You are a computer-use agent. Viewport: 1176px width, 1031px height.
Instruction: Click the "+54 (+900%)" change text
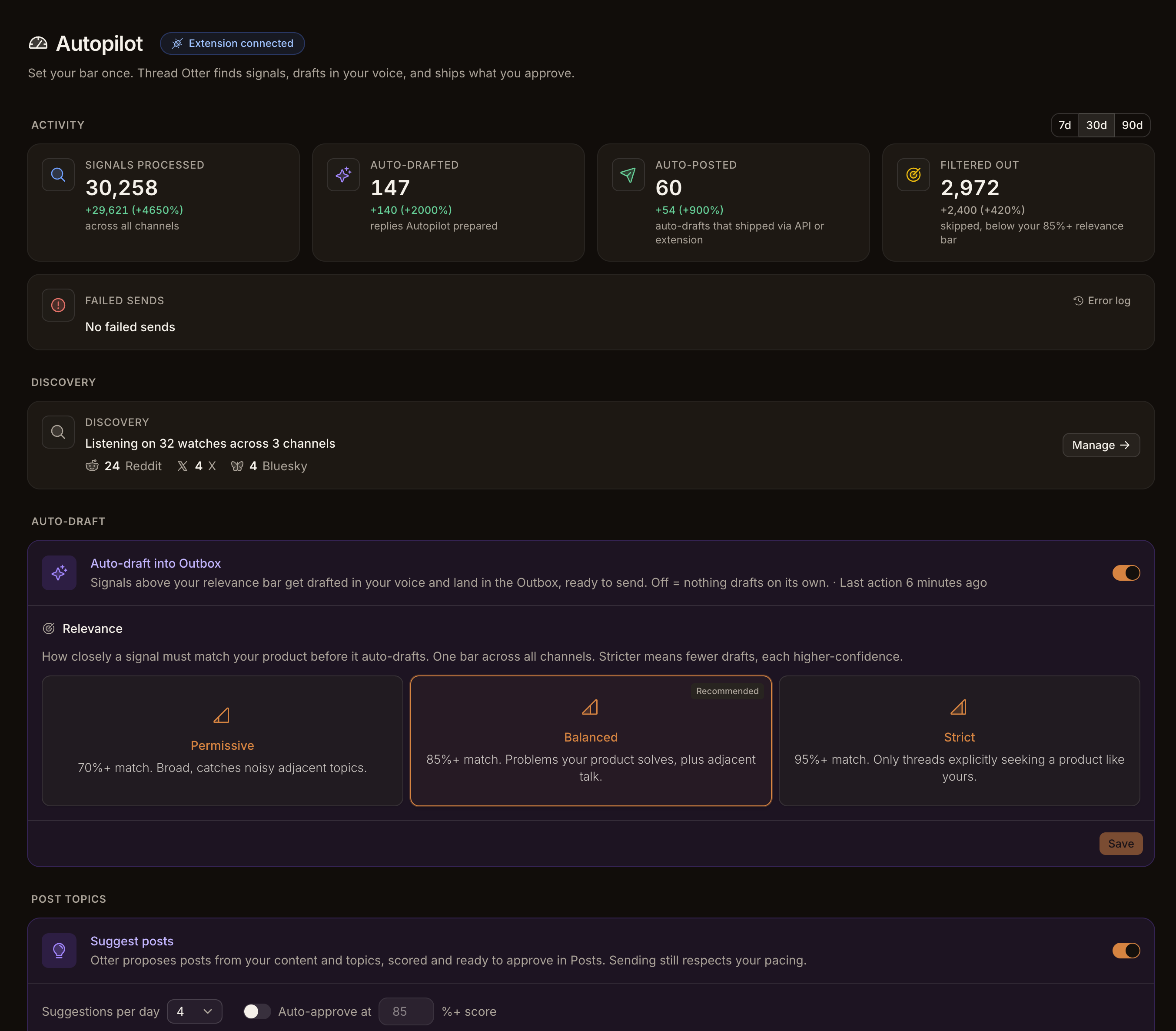(689, 210)
